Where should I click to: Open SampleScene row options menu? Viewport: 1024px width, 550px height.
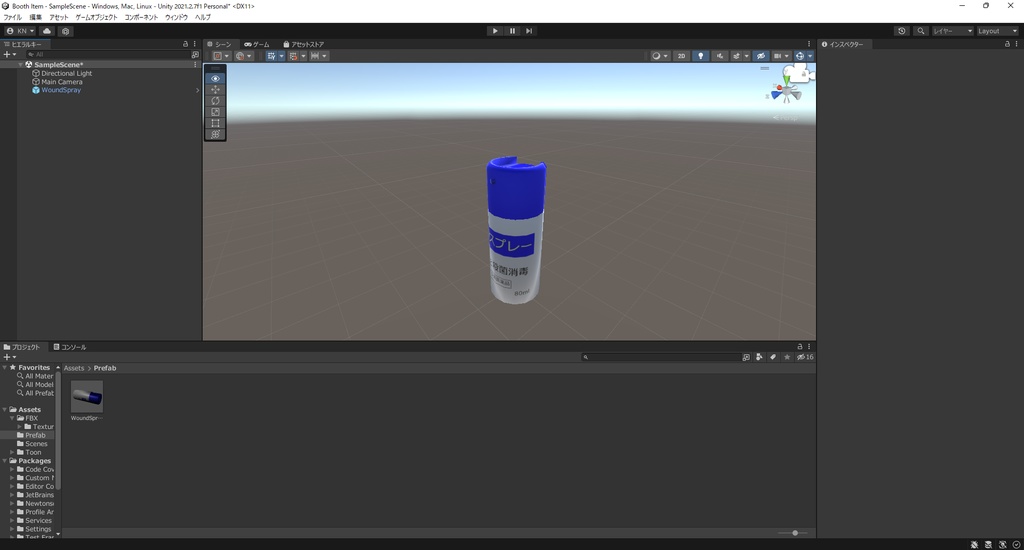pyautogui.click(x=195, y=65)
